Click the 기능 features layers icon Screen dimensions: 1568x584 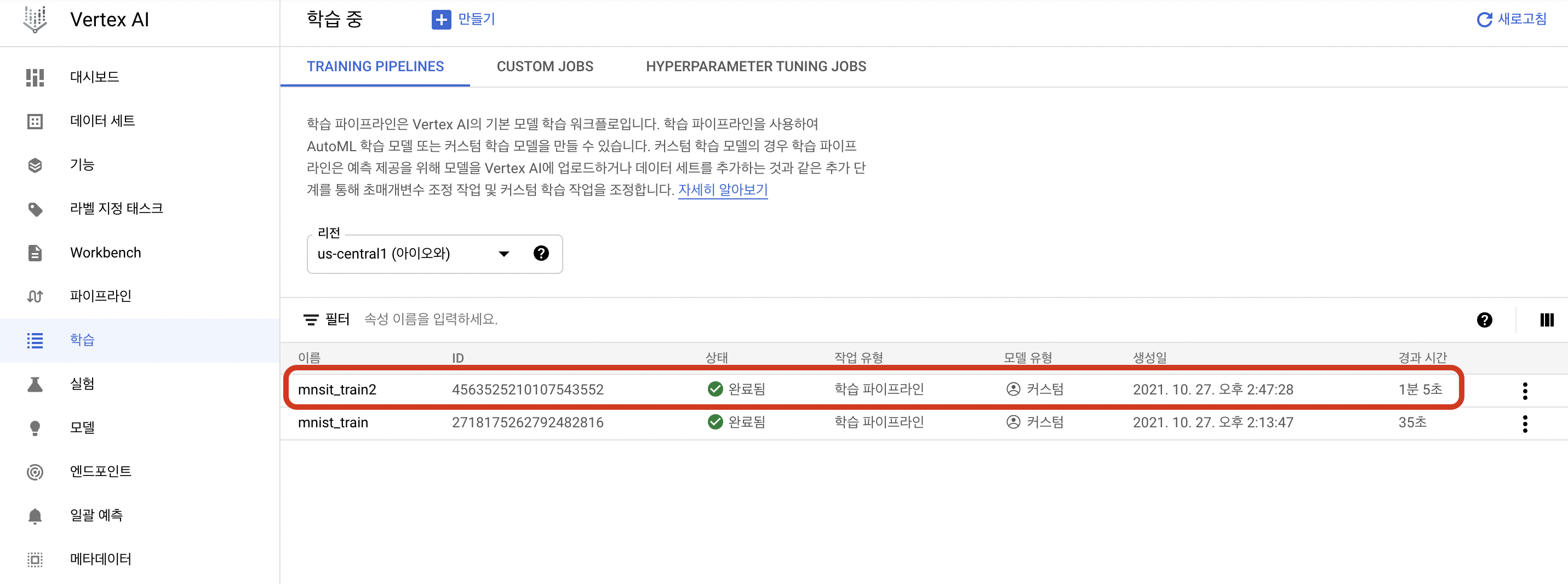[x=35, y=165]
